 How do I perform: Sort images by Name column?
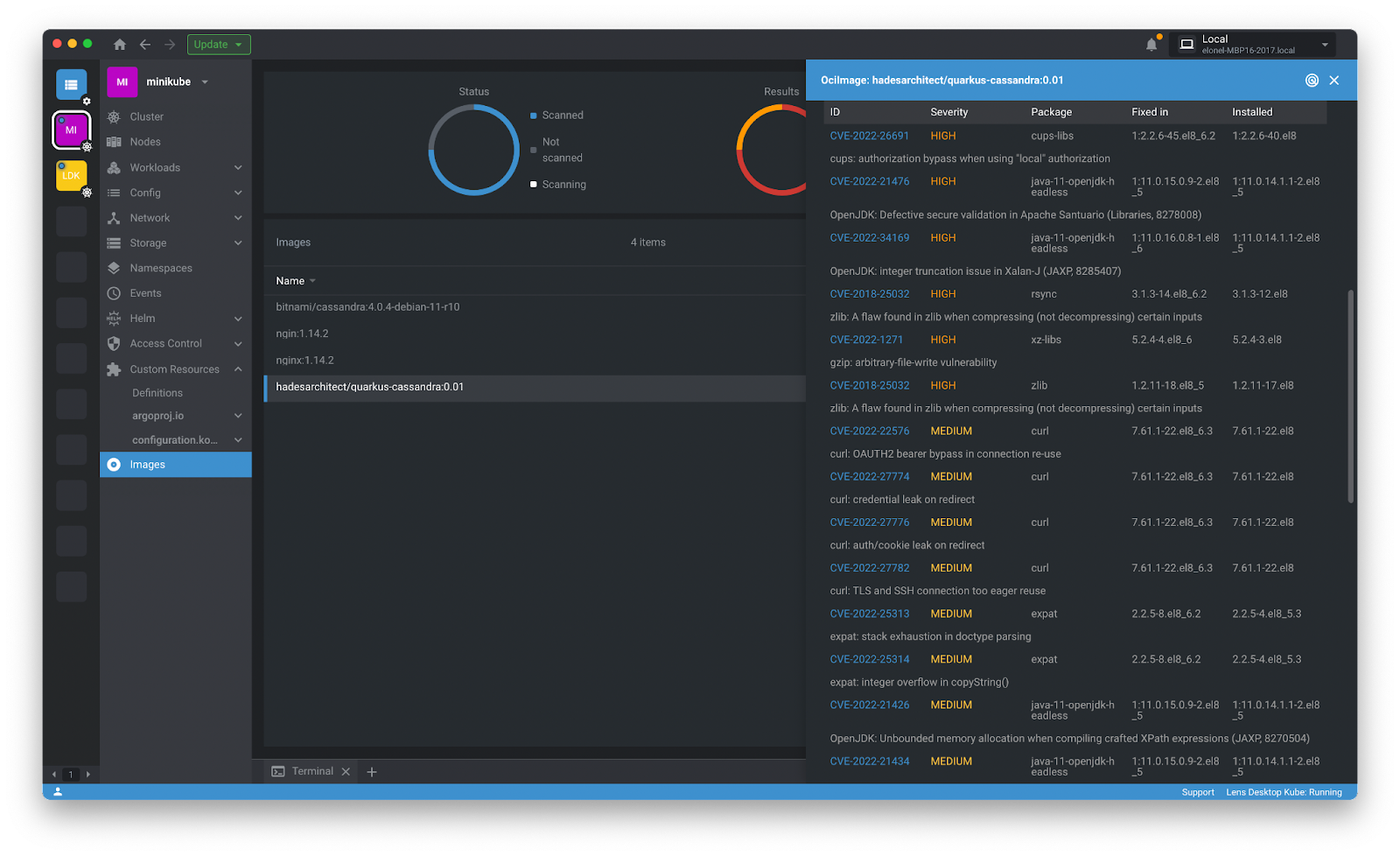click(x=290, y=281)
